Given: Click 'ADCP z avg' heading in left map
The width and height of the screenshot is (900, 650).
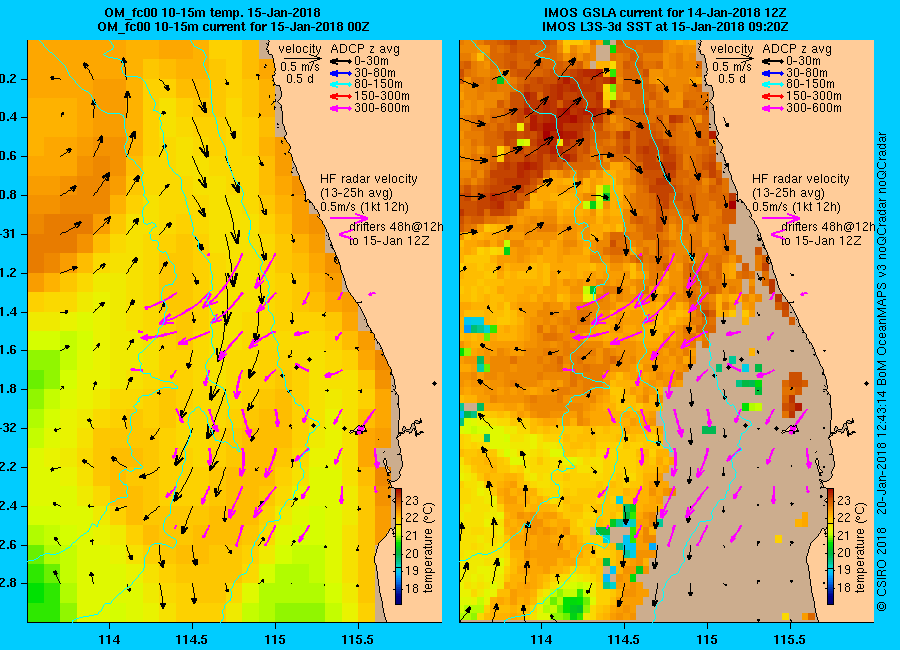Looking at the screenshot, I should (365, 49).
